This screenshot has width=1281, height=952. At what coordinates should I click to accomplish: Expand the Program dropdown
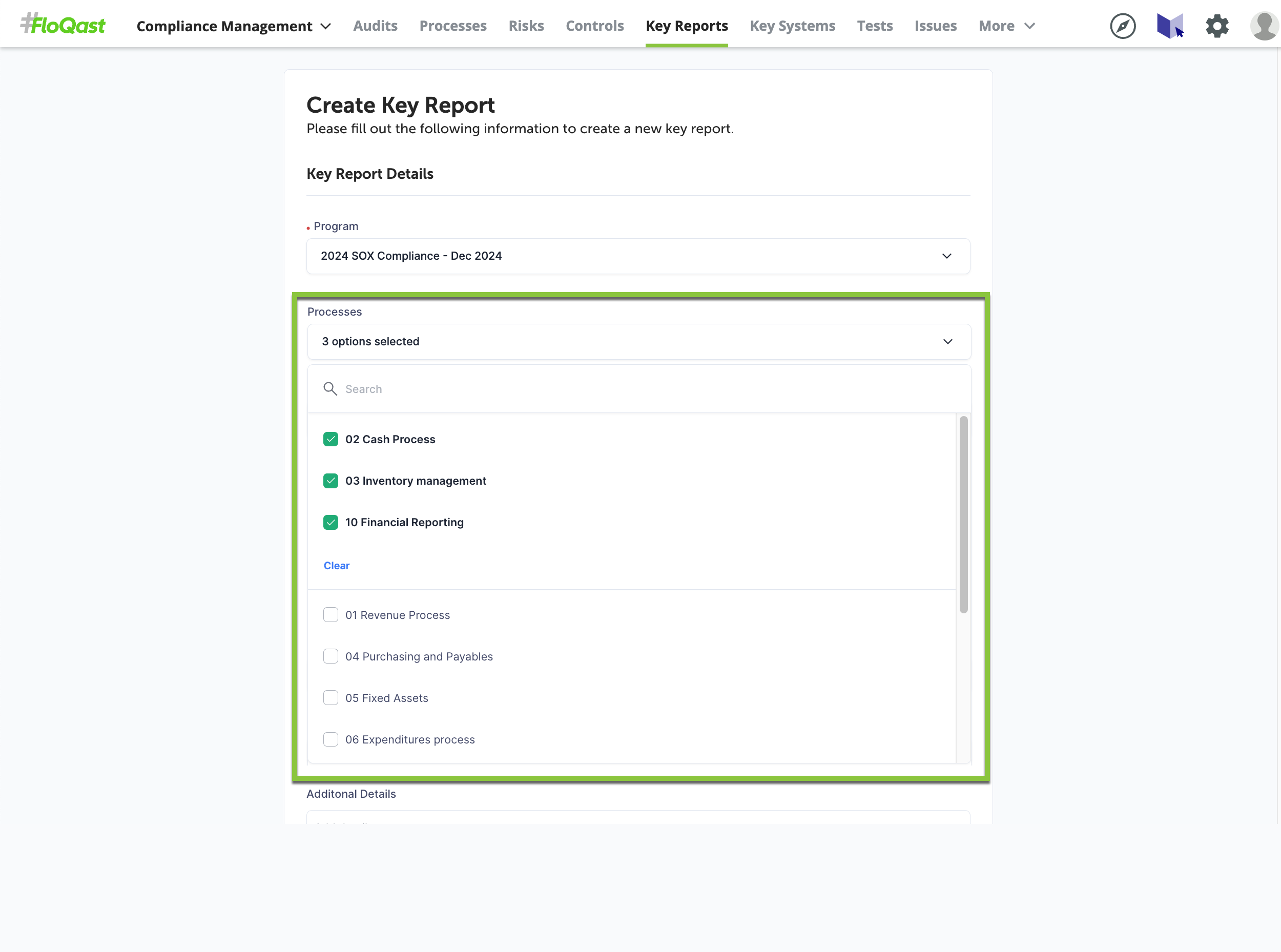[x=638, y=256]
